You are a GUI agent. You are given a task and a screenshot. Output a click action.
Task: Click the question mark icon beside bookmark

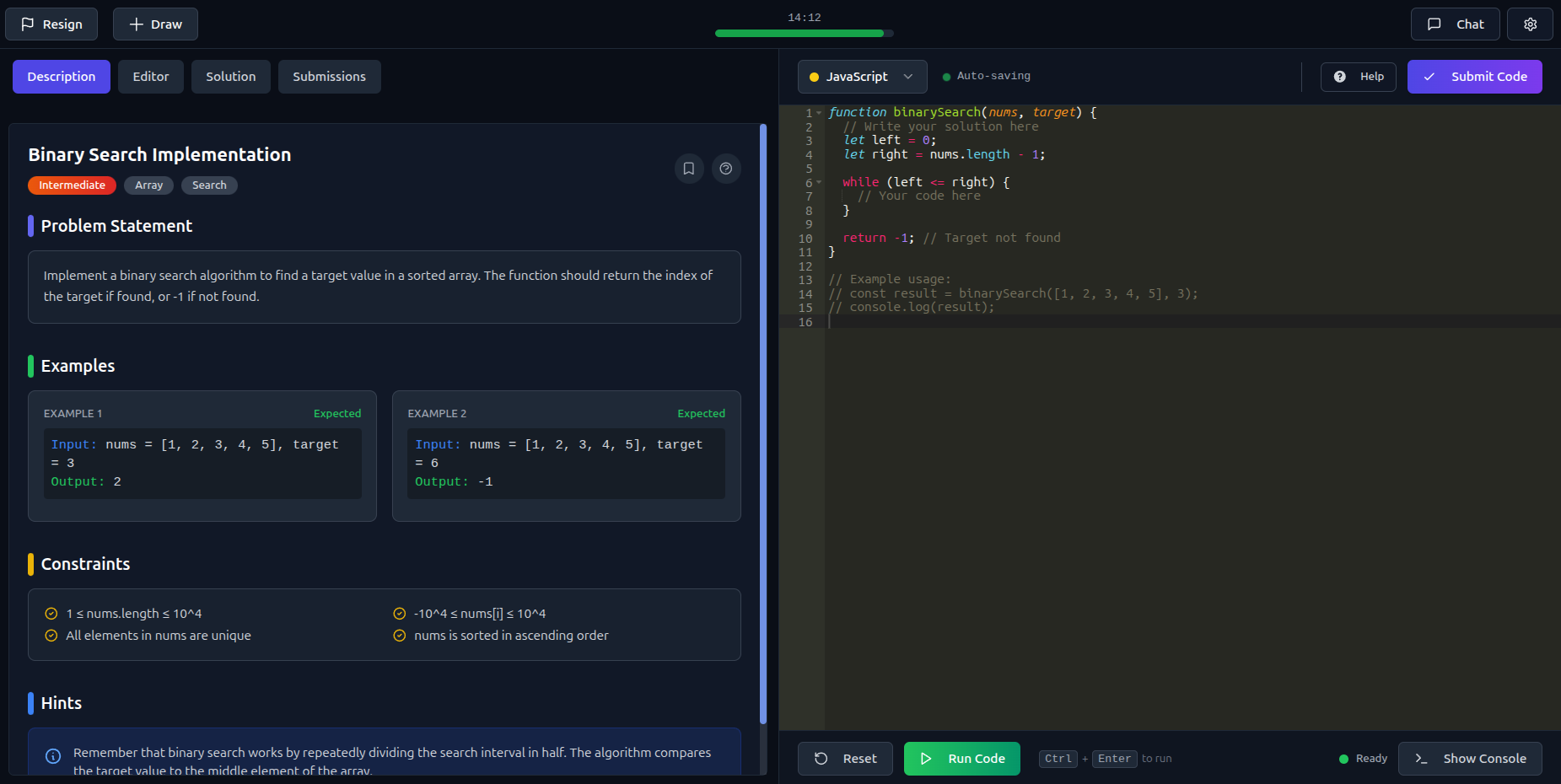(x=726, y=169)
